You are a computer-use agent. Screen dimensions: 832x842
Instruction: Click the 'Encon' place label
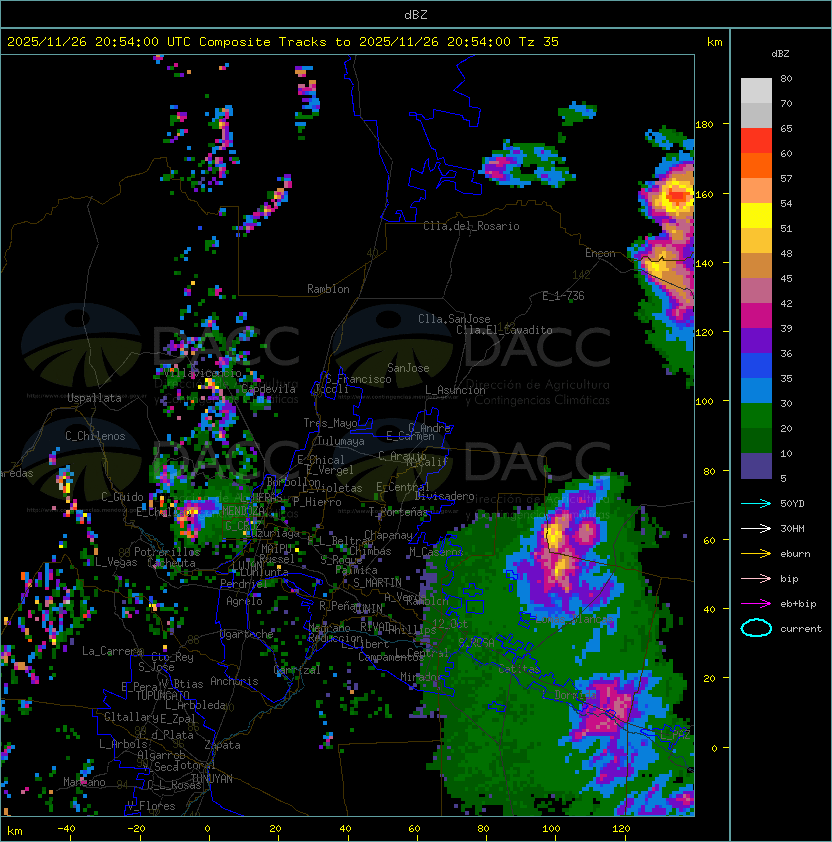600,253
